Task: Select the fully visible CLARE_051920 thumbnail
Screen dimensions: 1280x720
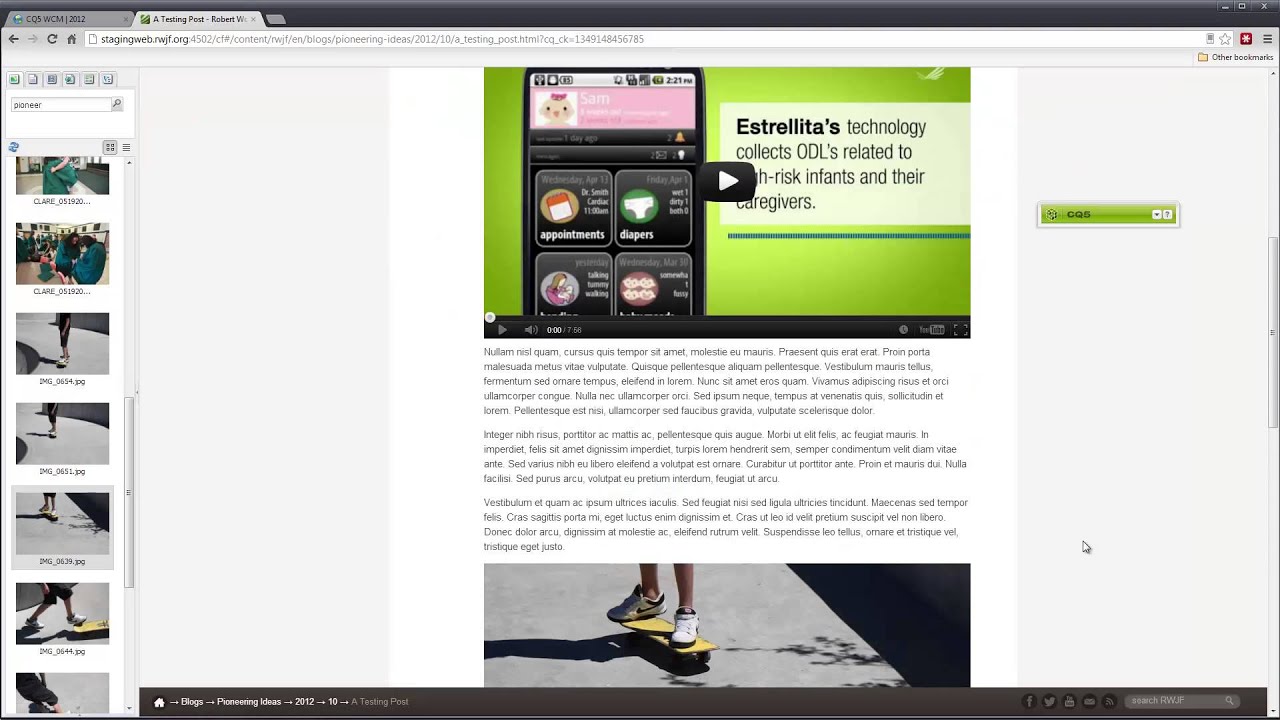Action: 62,253
